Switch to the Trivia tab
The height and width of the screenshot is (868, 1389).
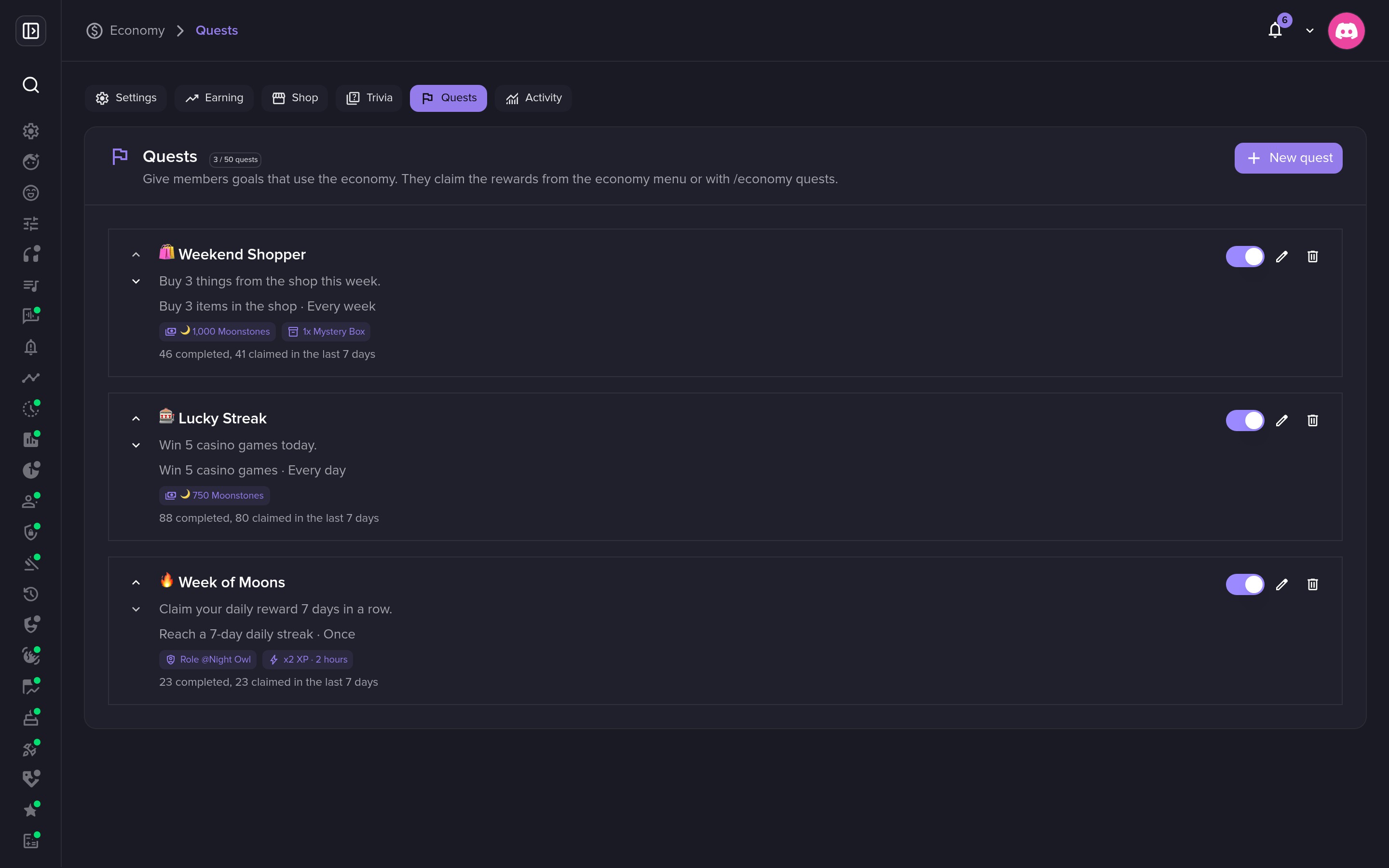tap(369, 98)
